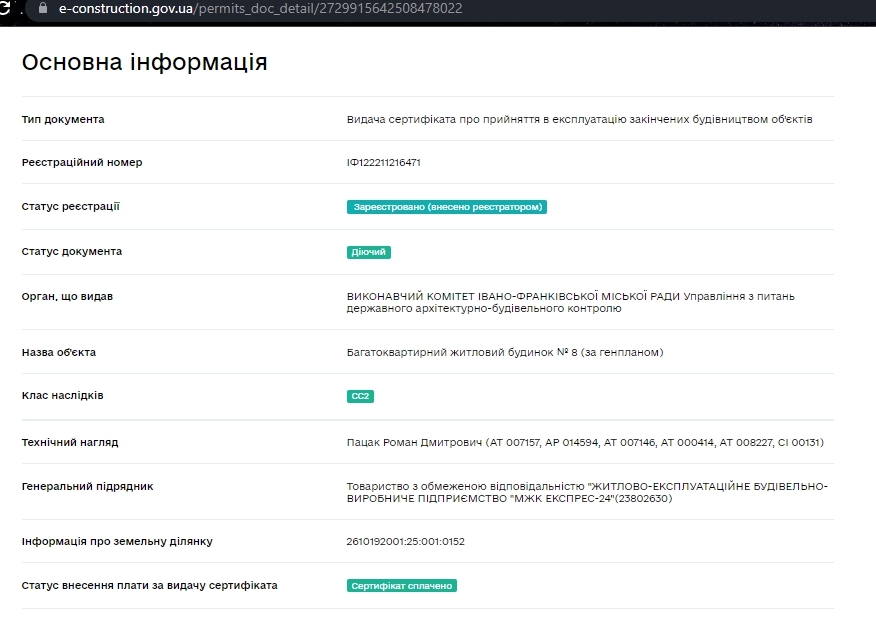The width and height of the screenshot is (876, 626).
Task: Click the 'Статус реєстрації' label
Action: point(70,207)
